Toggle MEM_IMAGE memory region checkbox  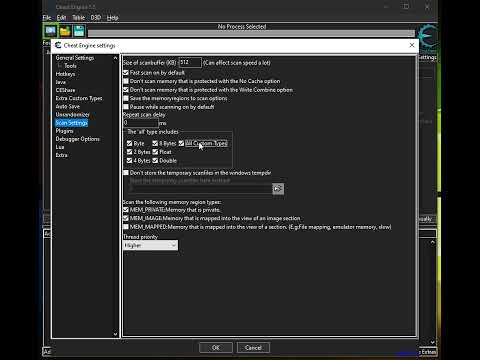[126, 218]
